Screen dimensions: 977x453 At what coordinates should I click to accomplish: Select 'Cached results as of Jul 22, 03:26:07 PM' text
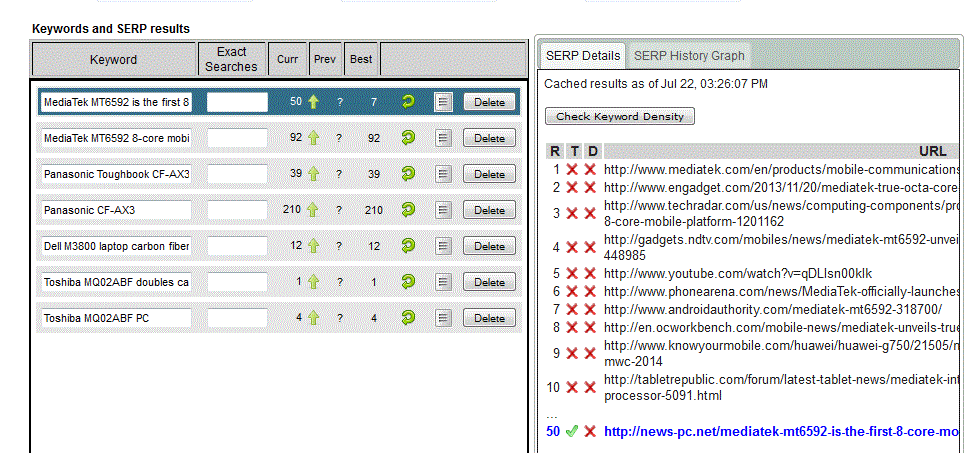655,83
